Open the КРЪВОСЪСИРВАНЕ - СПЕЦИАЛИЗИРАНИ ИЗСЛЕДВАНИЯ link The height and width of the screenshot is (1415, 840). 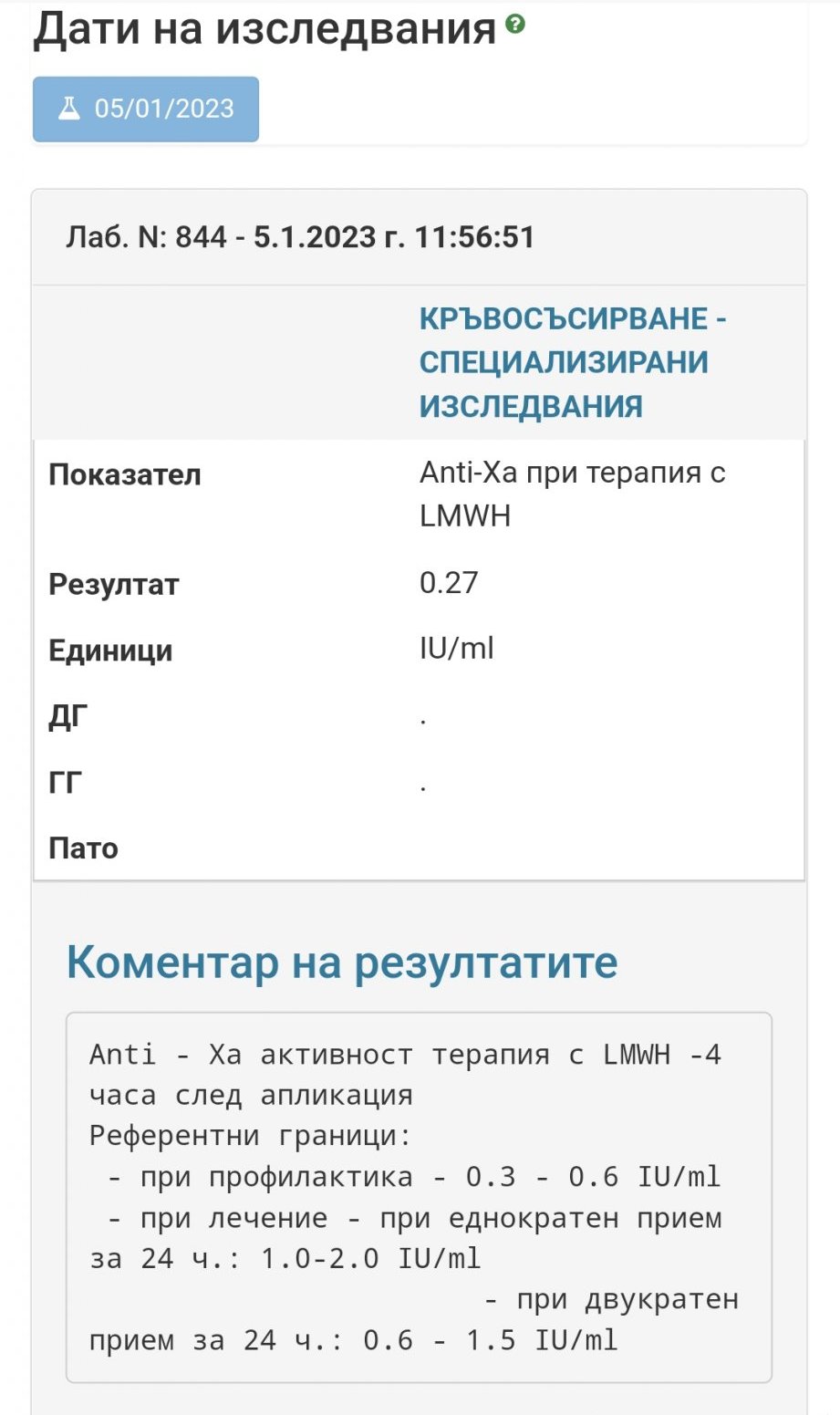coord(572,362)
